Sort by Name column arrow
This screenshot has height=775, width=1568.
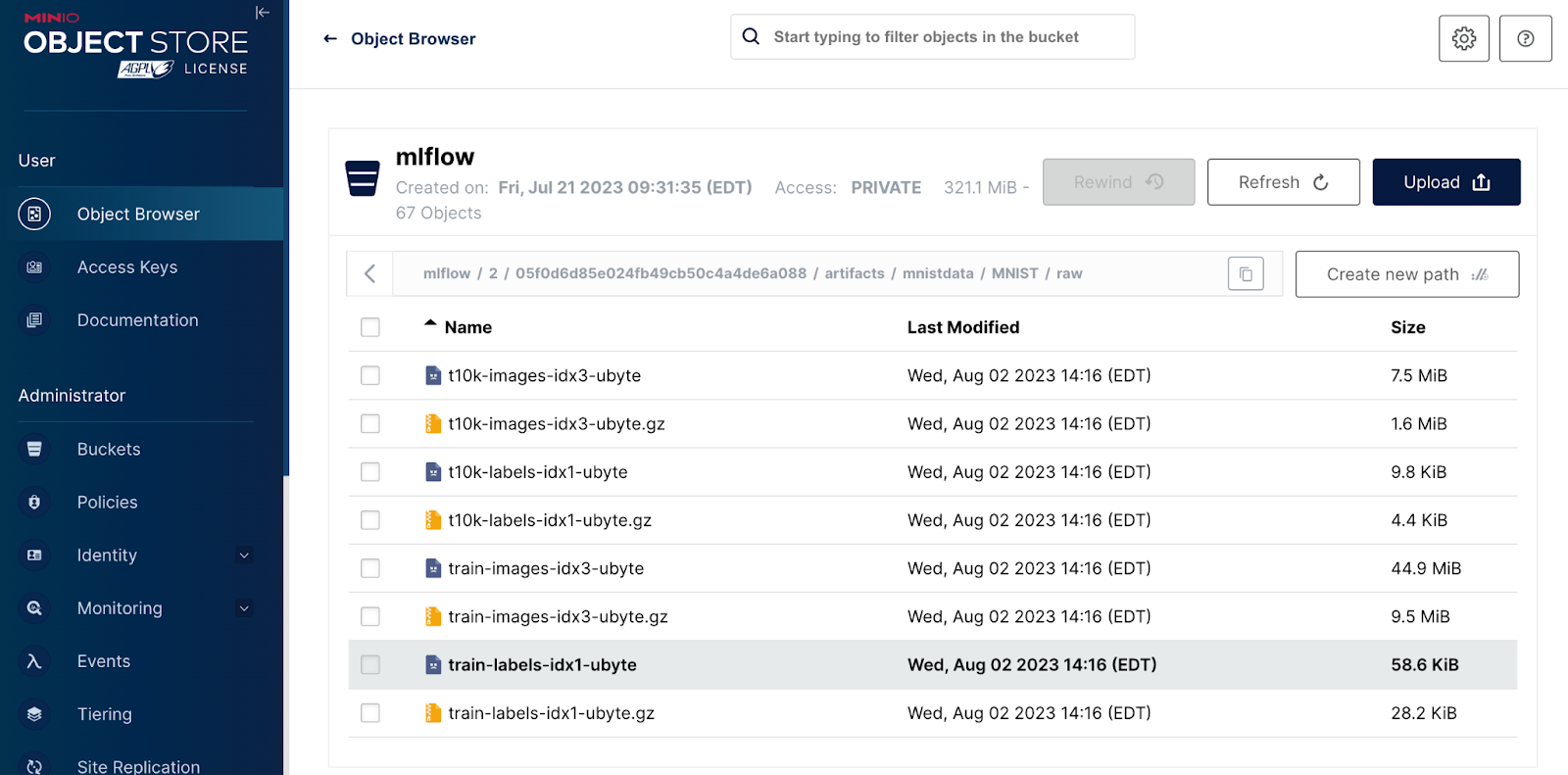point(430,322)
